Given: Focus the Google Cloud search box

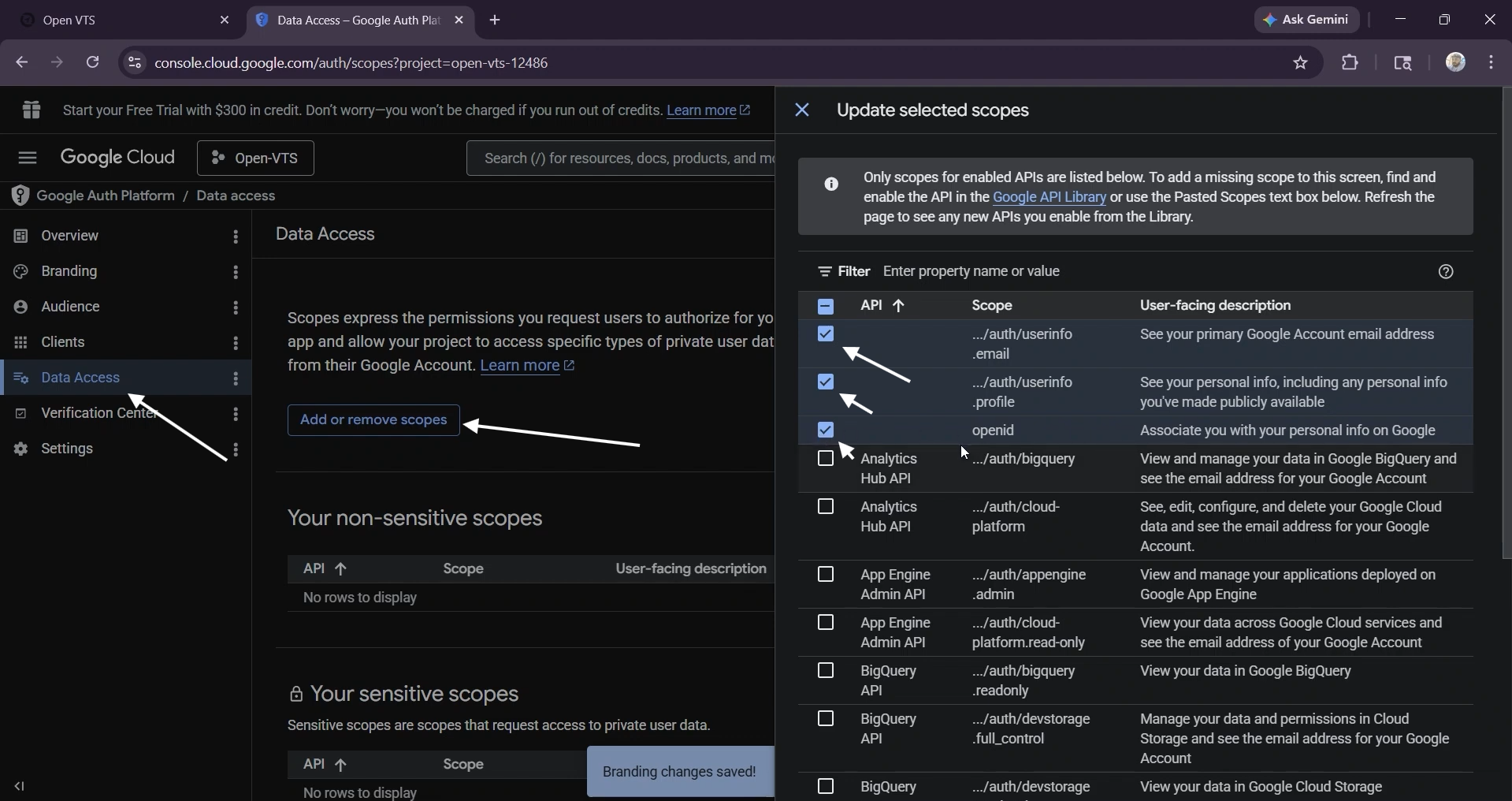Looking at the screenshot, I should coord(621,158).
